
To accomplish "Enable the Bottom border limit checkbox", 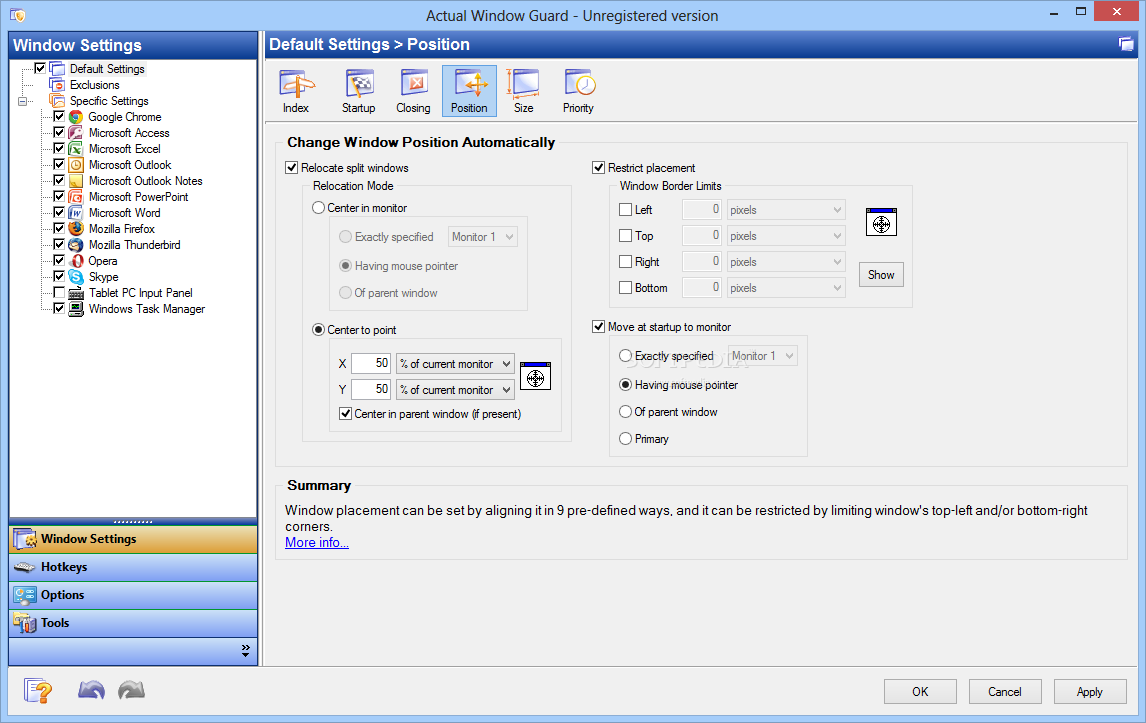I will click(x=626, y=288).
